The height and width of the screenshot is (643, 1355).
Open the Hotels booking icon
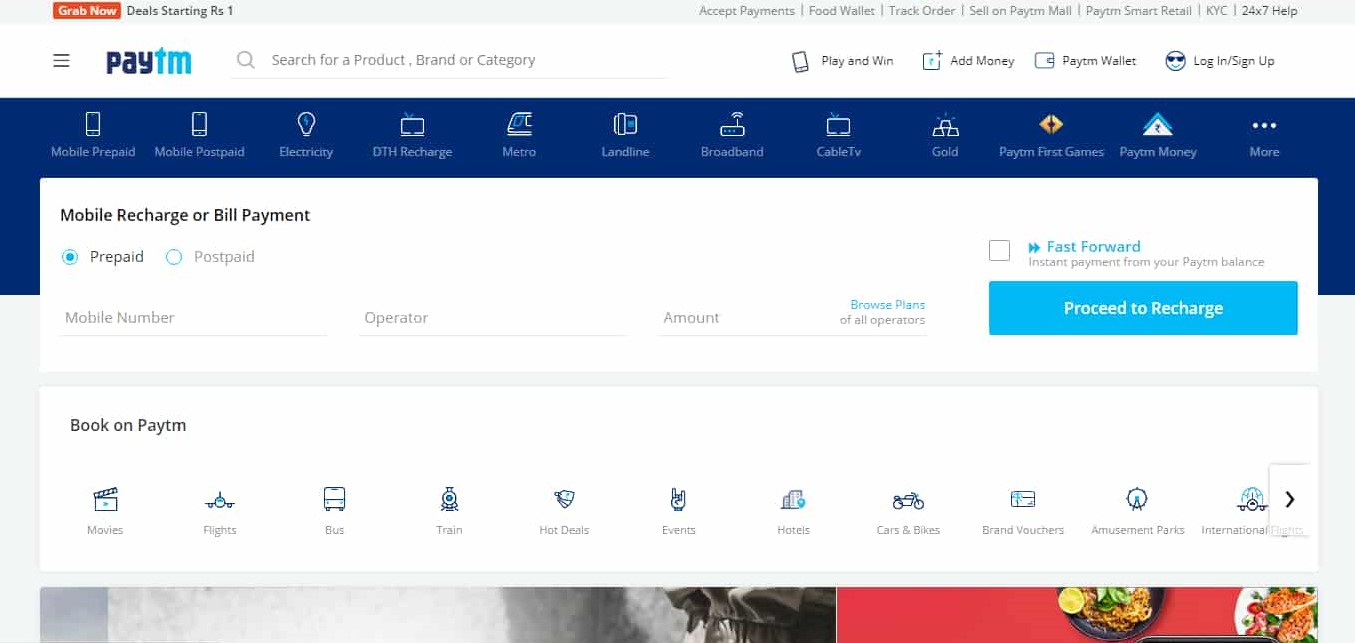click(x=793, y=498)
